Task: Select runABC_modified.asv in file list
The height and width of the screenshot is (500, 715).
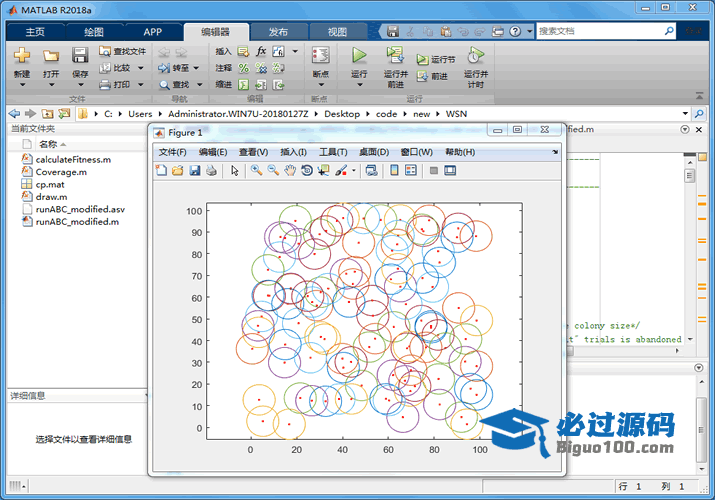Action: pos(80,209)
